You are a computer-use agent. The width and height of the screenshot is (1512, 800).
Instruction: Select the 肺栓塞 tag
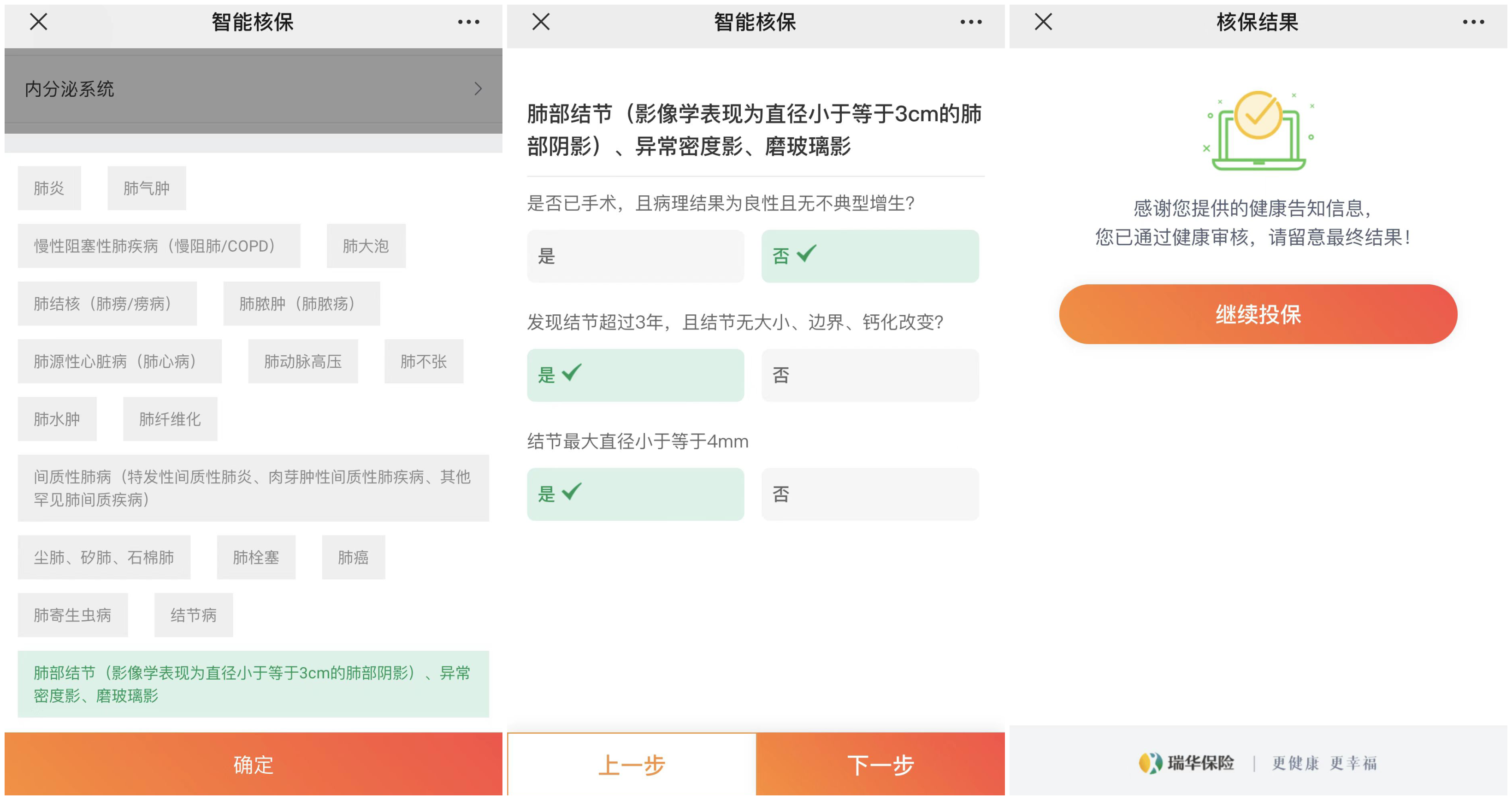coord(256,558)
